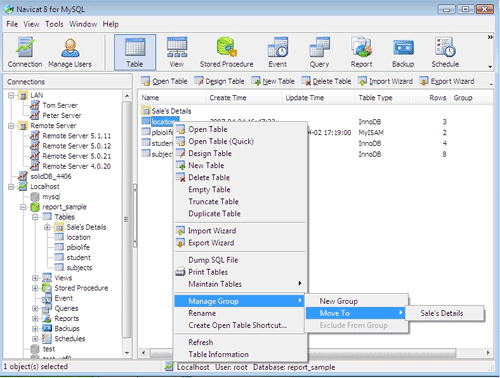Switch to the View objects
Viewport: 500px width, 378px height.
pos(177,52)
